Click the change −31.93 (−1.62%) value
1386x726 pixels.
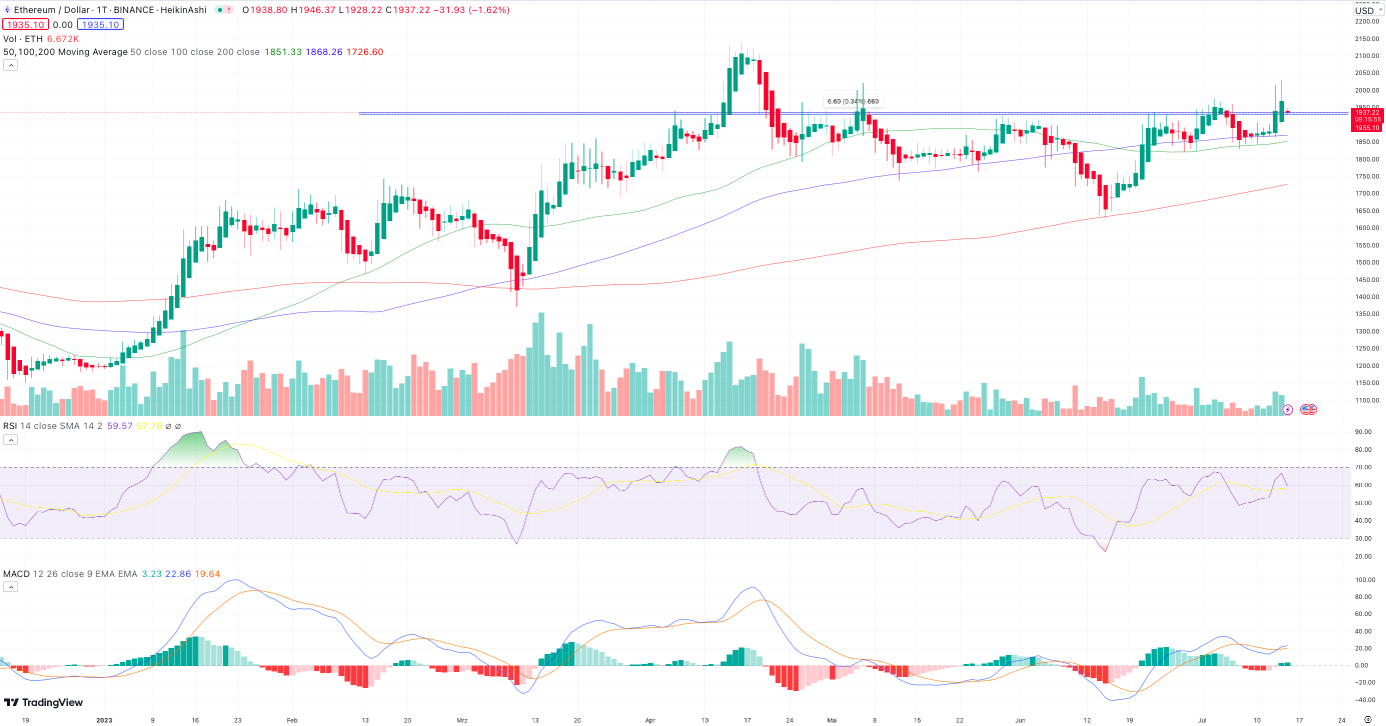(x=471, y=9)
